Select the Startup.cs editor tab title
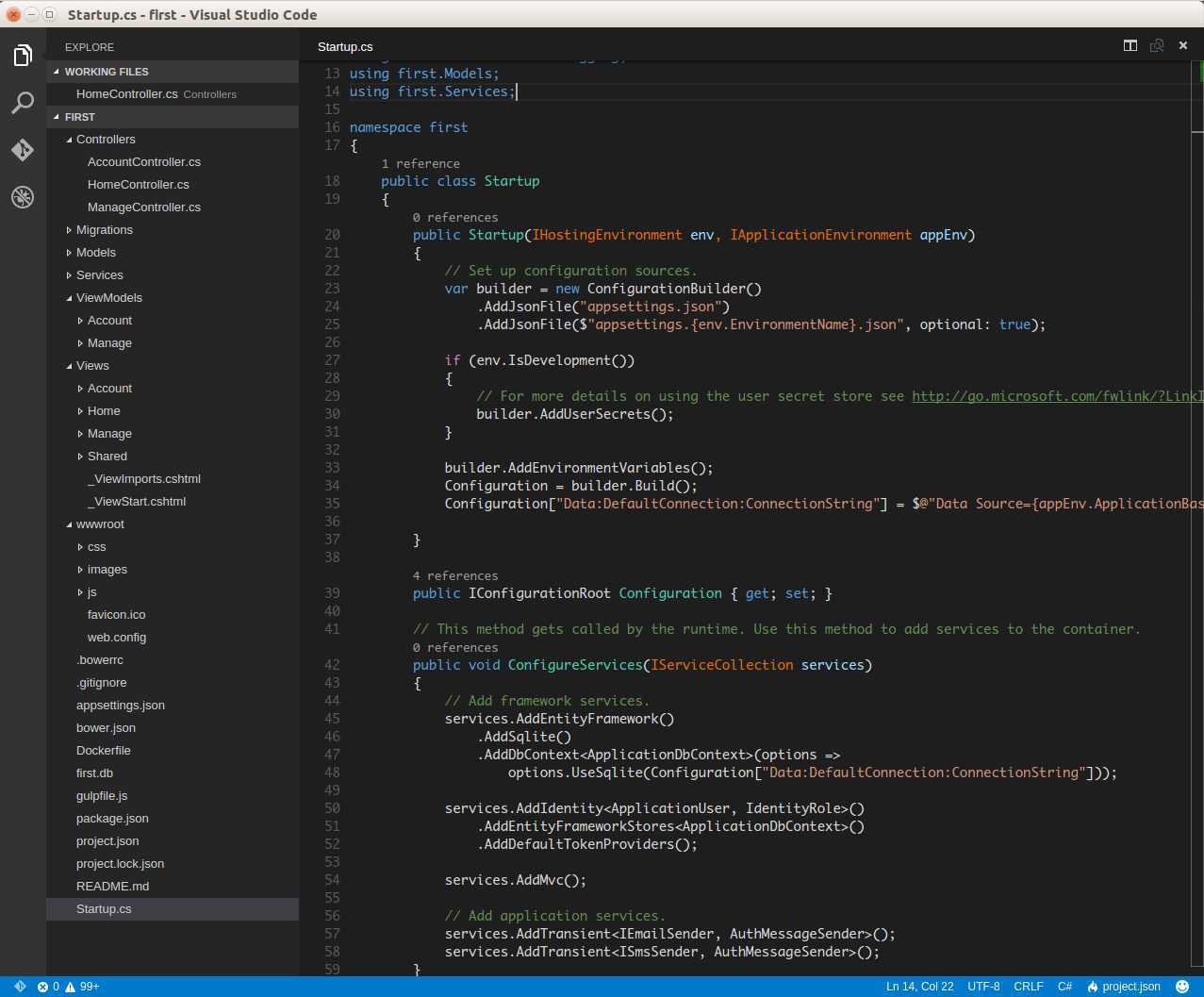The width and height of the screenshot is (1204, 997). coord(345,46)
